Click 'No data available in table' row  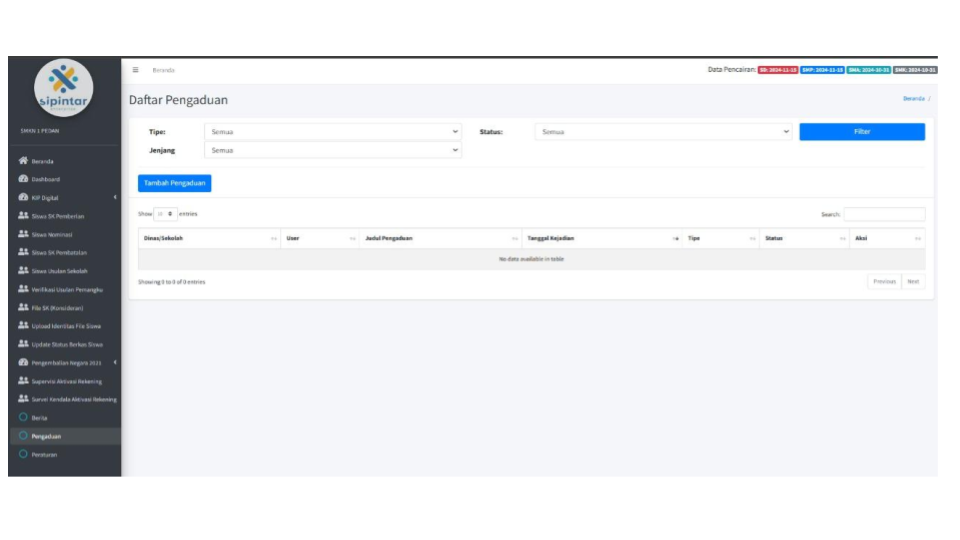tap(531, 259)
